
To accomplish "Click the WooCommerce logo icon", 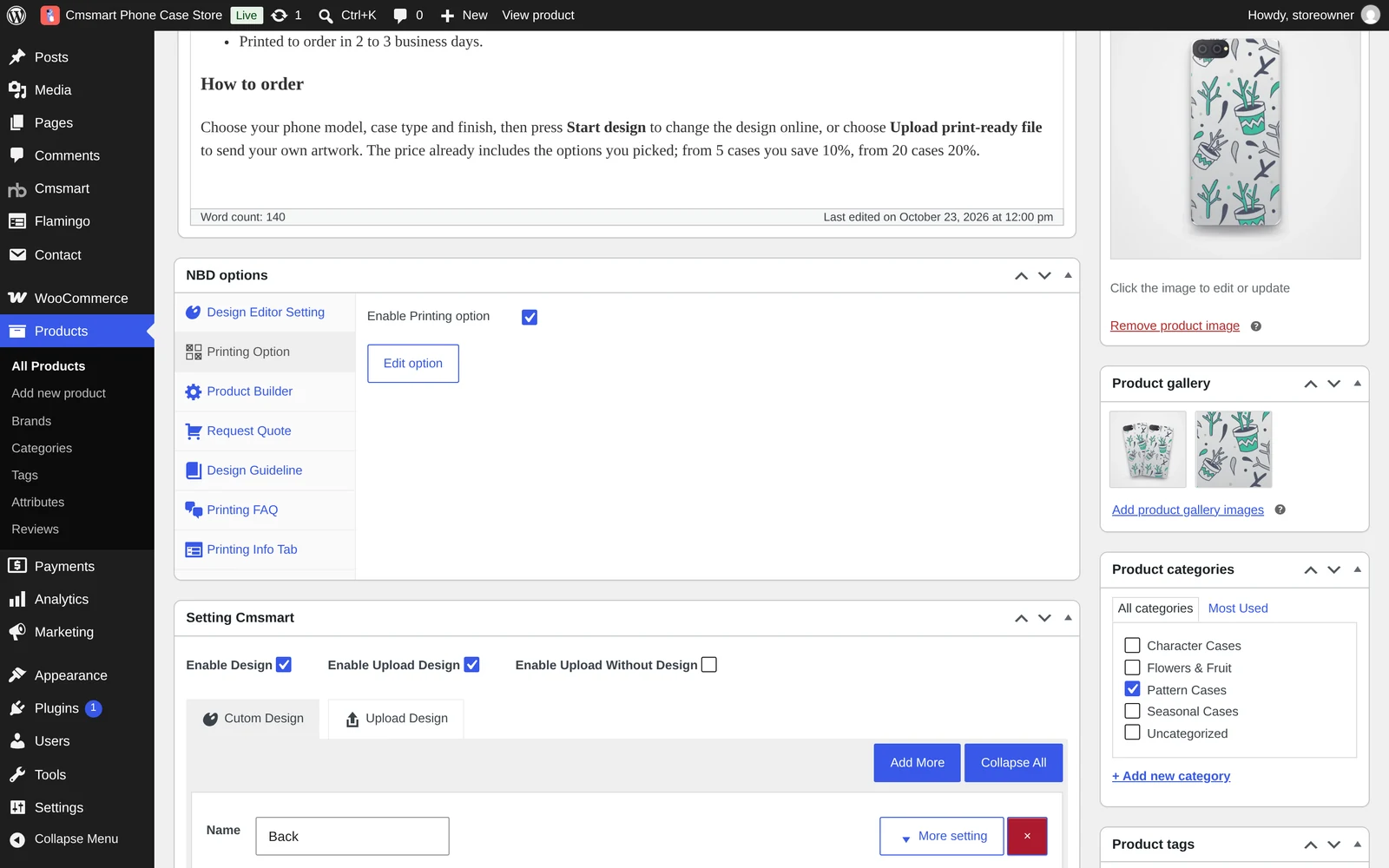I will click(17, 298).
